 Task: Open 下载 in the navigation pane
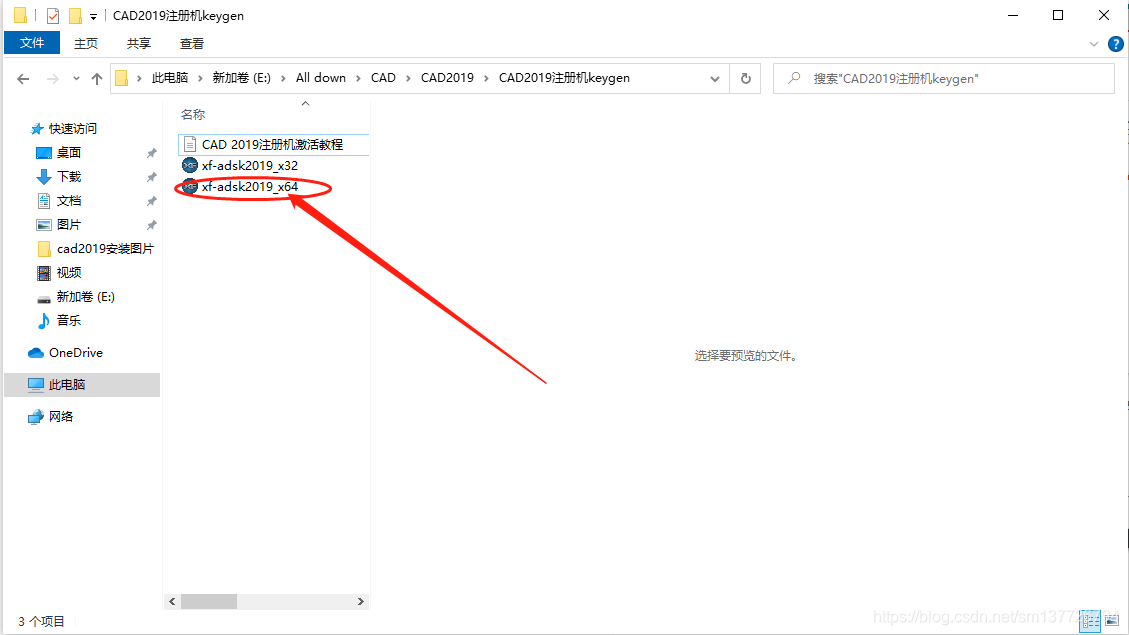click(68, 176)
